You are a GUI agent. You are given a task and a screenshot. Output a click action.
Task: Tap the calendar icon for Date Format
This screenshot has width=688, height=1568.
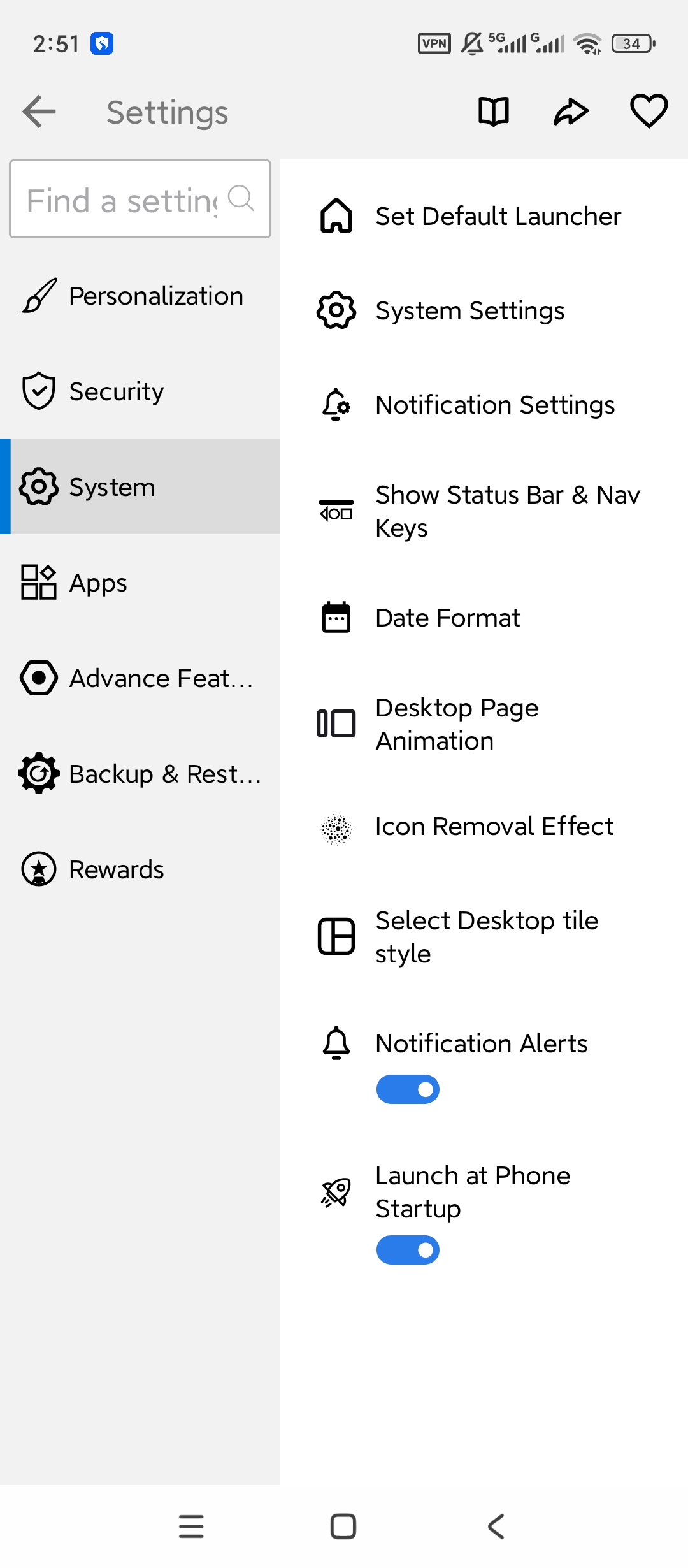[336, 617]
